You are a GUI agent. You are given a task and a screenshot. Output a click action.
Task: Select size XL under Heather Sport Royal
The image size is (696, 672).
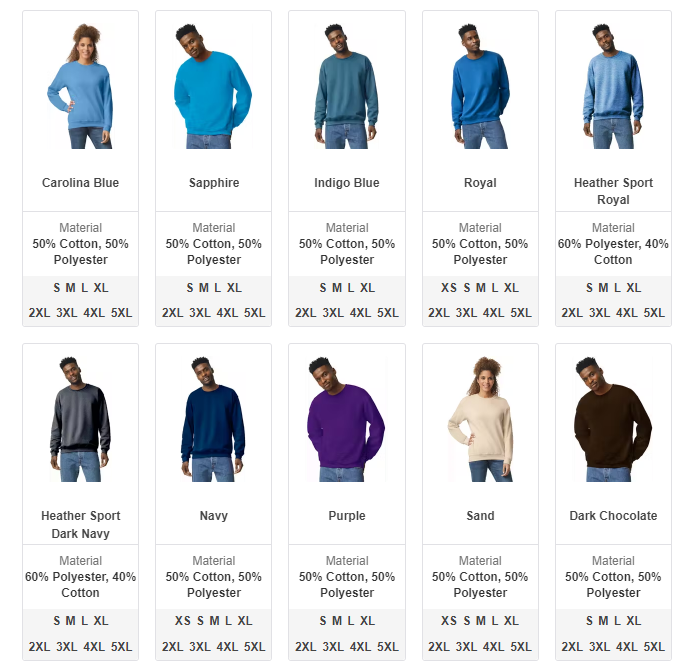pyautogui.click(x=633, y=288)
